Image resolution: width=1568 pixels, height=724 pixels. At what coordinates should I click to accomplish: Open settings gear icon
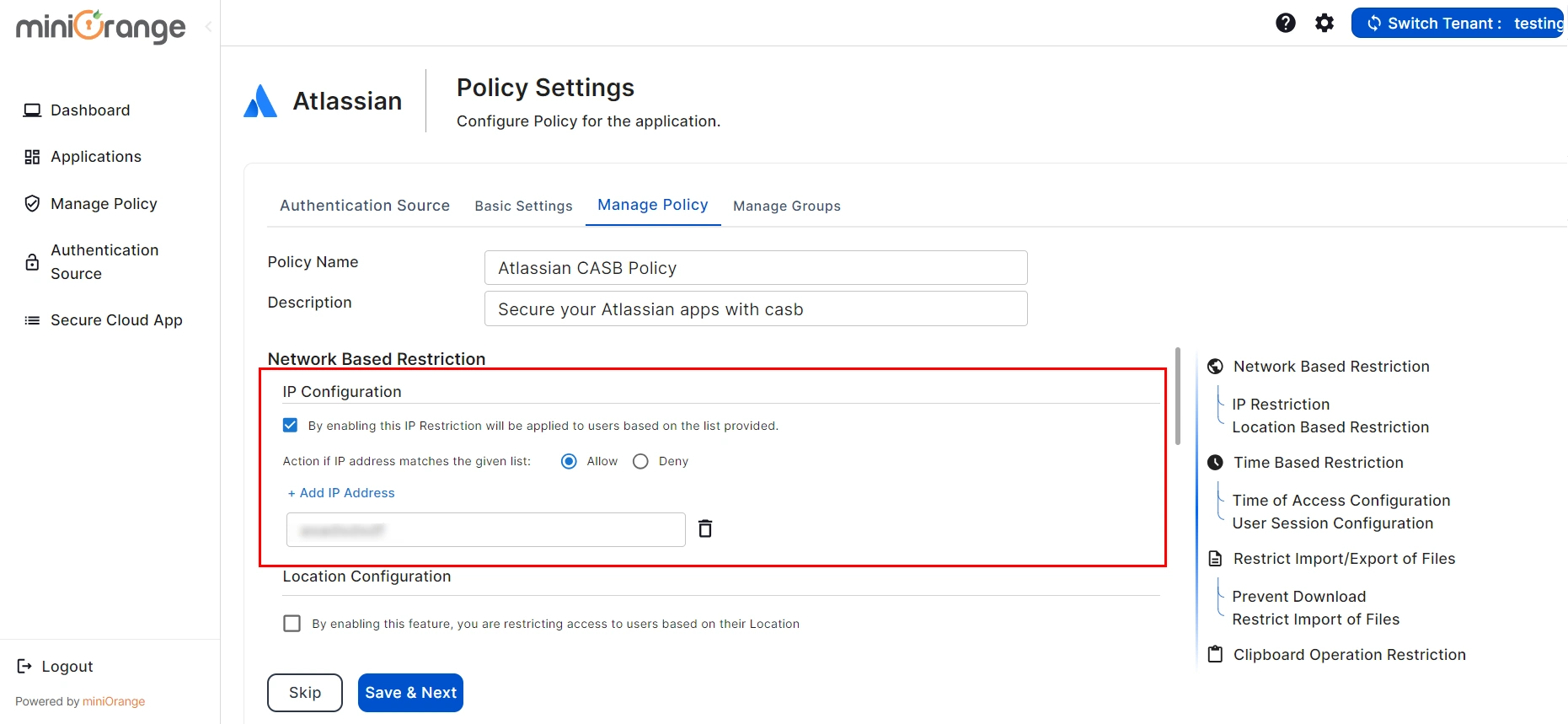1325,23
